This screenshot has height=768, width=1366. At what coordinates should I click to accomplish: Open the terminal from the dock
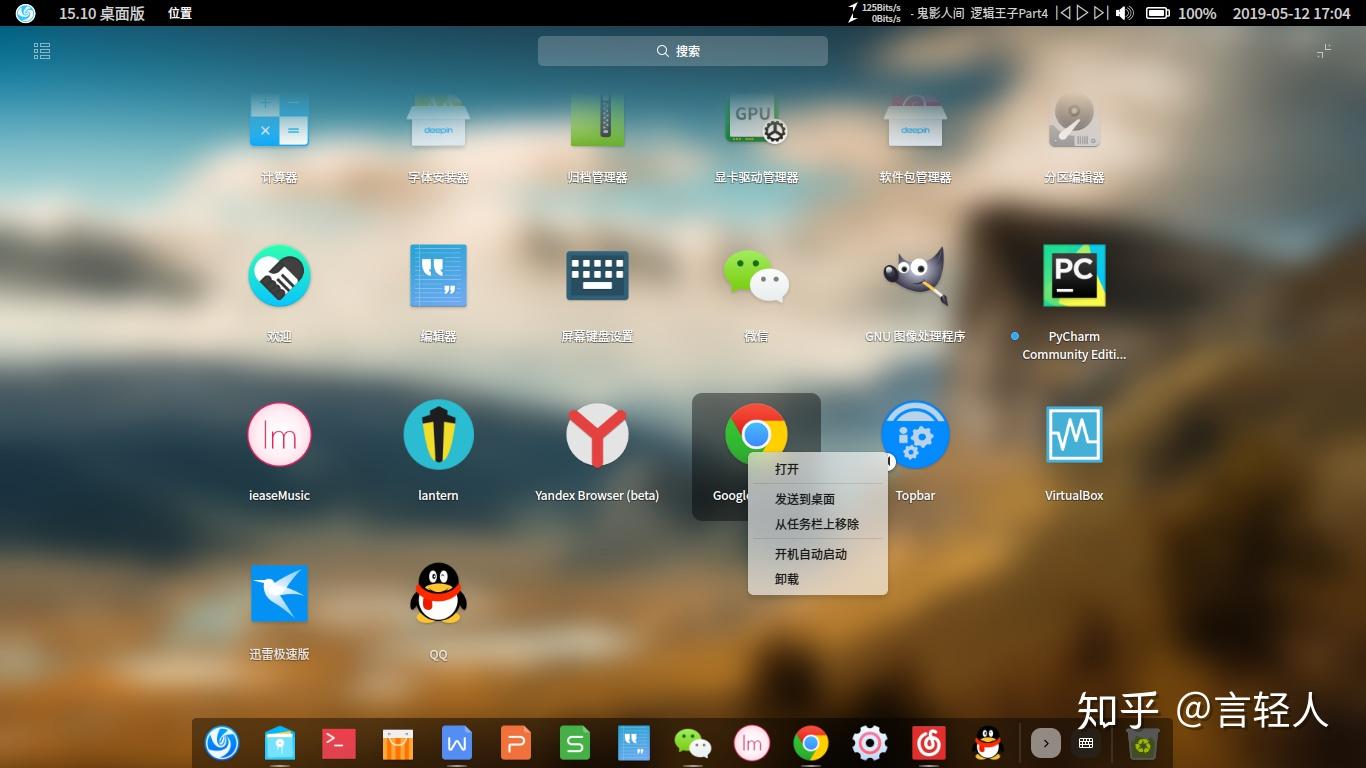(338, 743)
